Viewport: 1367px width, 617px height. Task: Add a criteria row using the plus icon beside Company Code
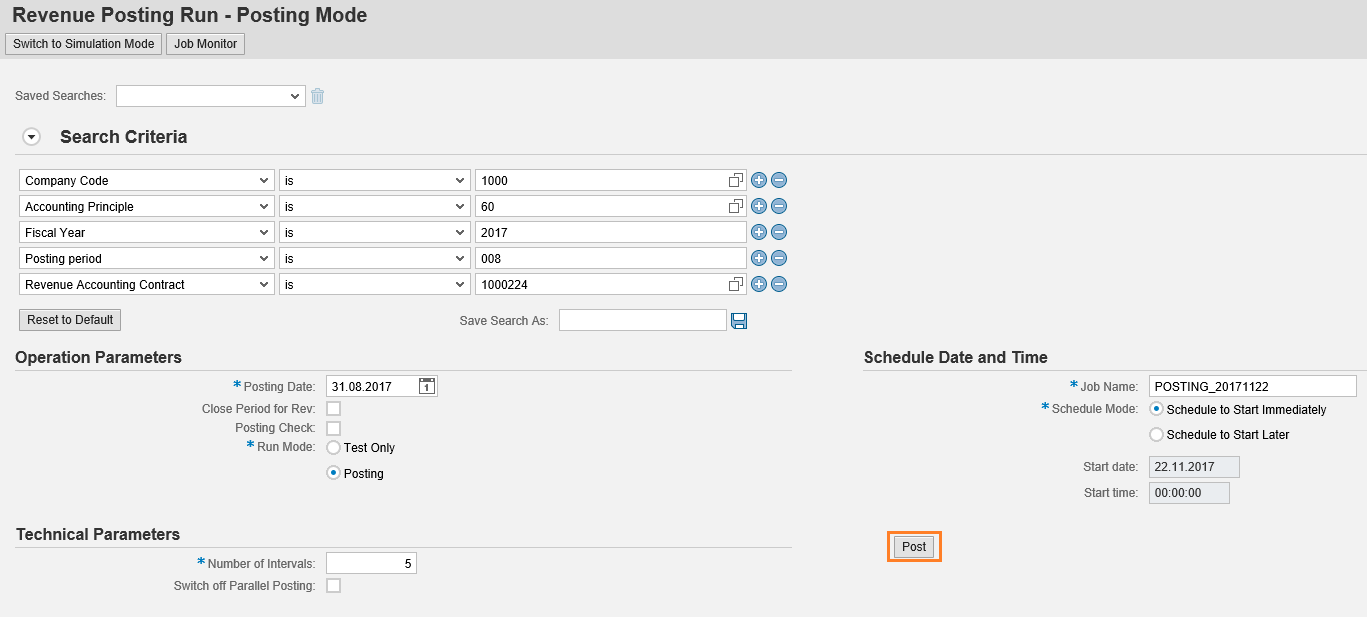coord(758,179)
